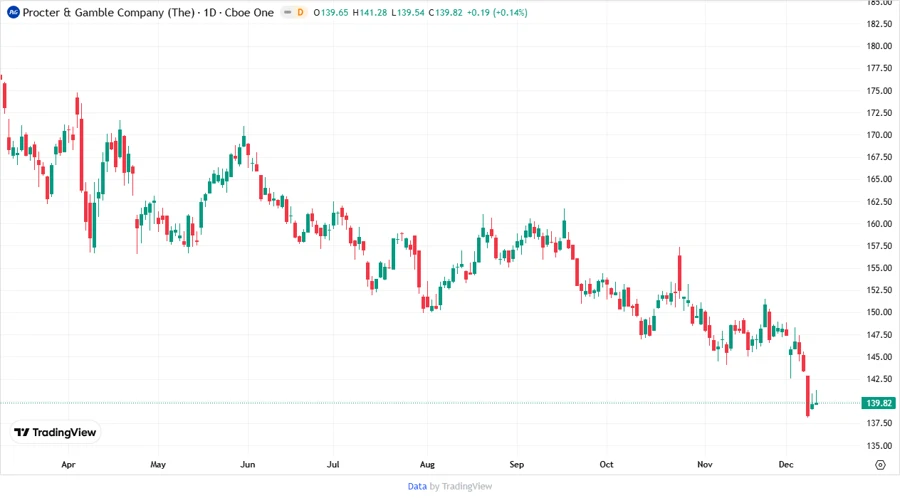Click the close value C139.82
This screenshot has width=900, height=498.
pyautogui.click(x=445, y=12)
